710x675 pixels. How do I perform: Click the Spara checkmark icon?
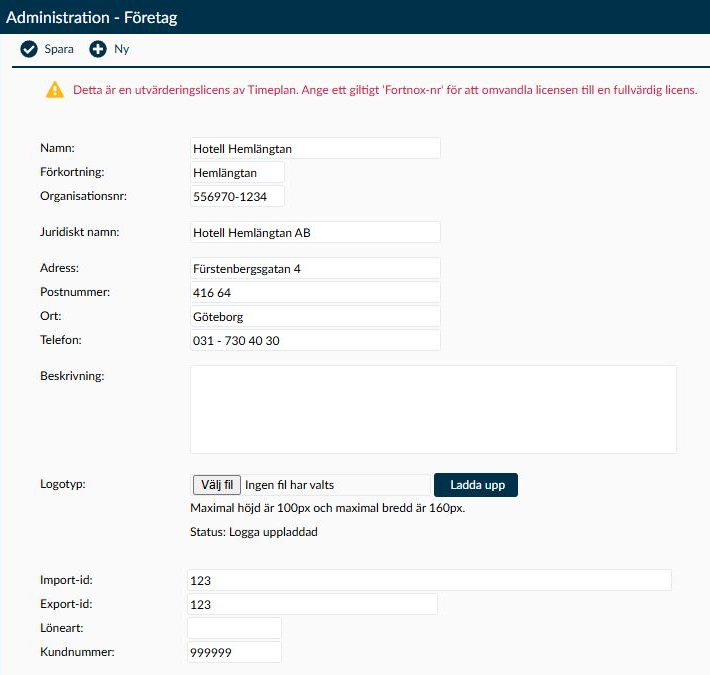(x=29, y=49)
